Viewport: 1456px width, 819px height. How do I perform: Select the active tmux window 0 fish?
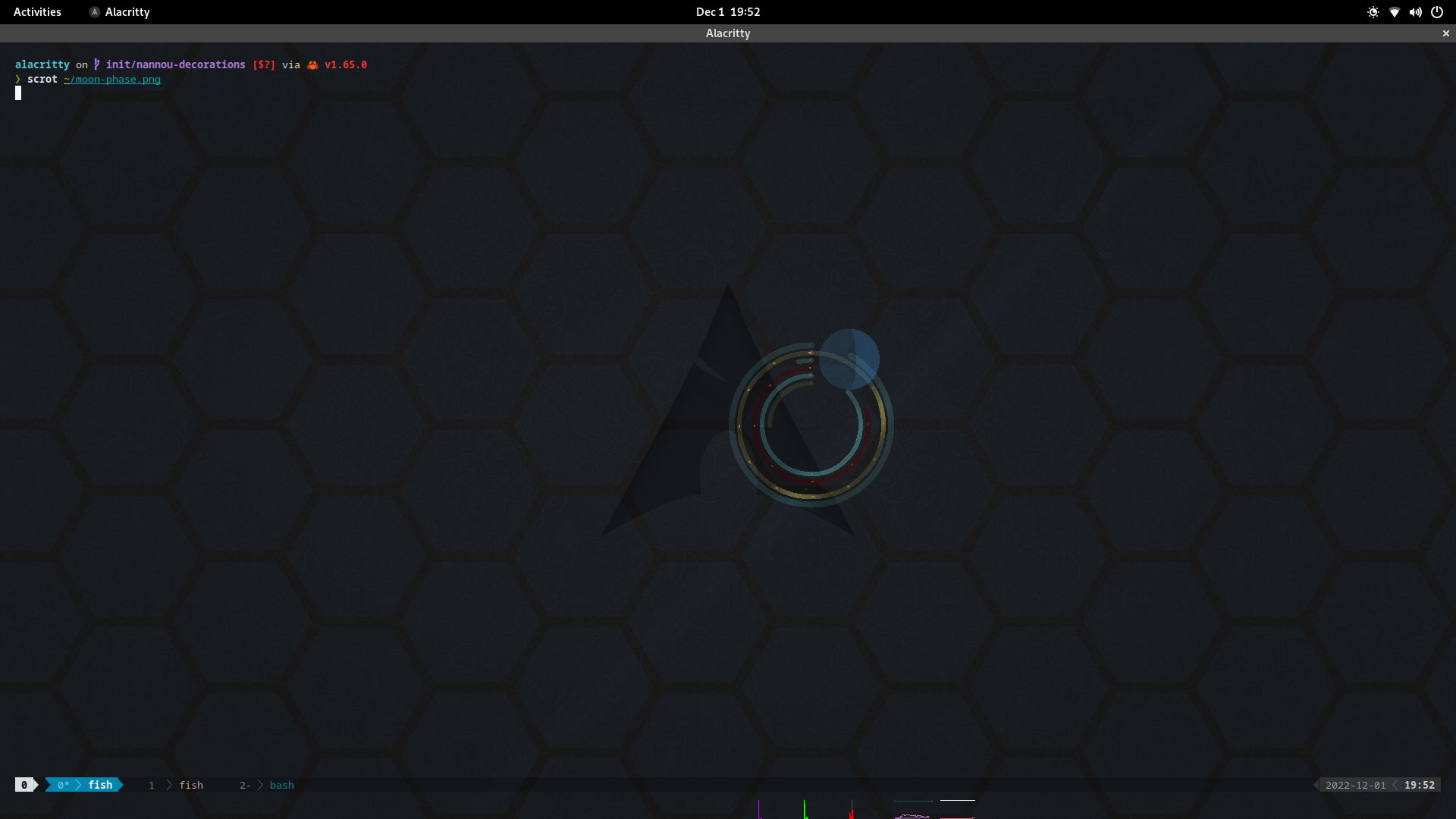(x=85, y=785)
